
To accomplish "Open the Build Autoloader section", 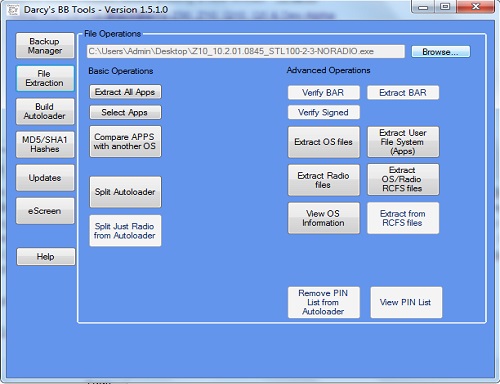I will point(45,111).
